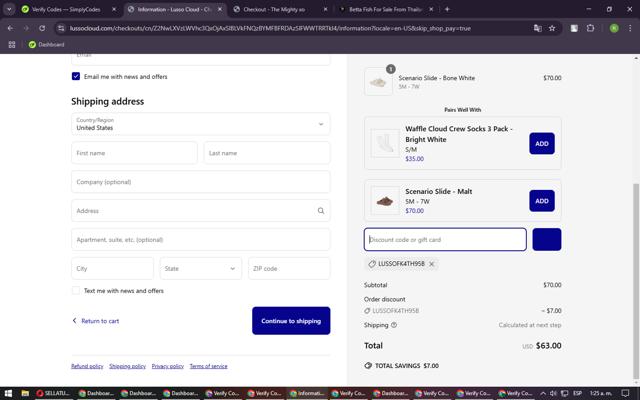The width and height of the screenshot is (640, 400).
Task: Click the Discount code or gift card field
Action: 445,240
